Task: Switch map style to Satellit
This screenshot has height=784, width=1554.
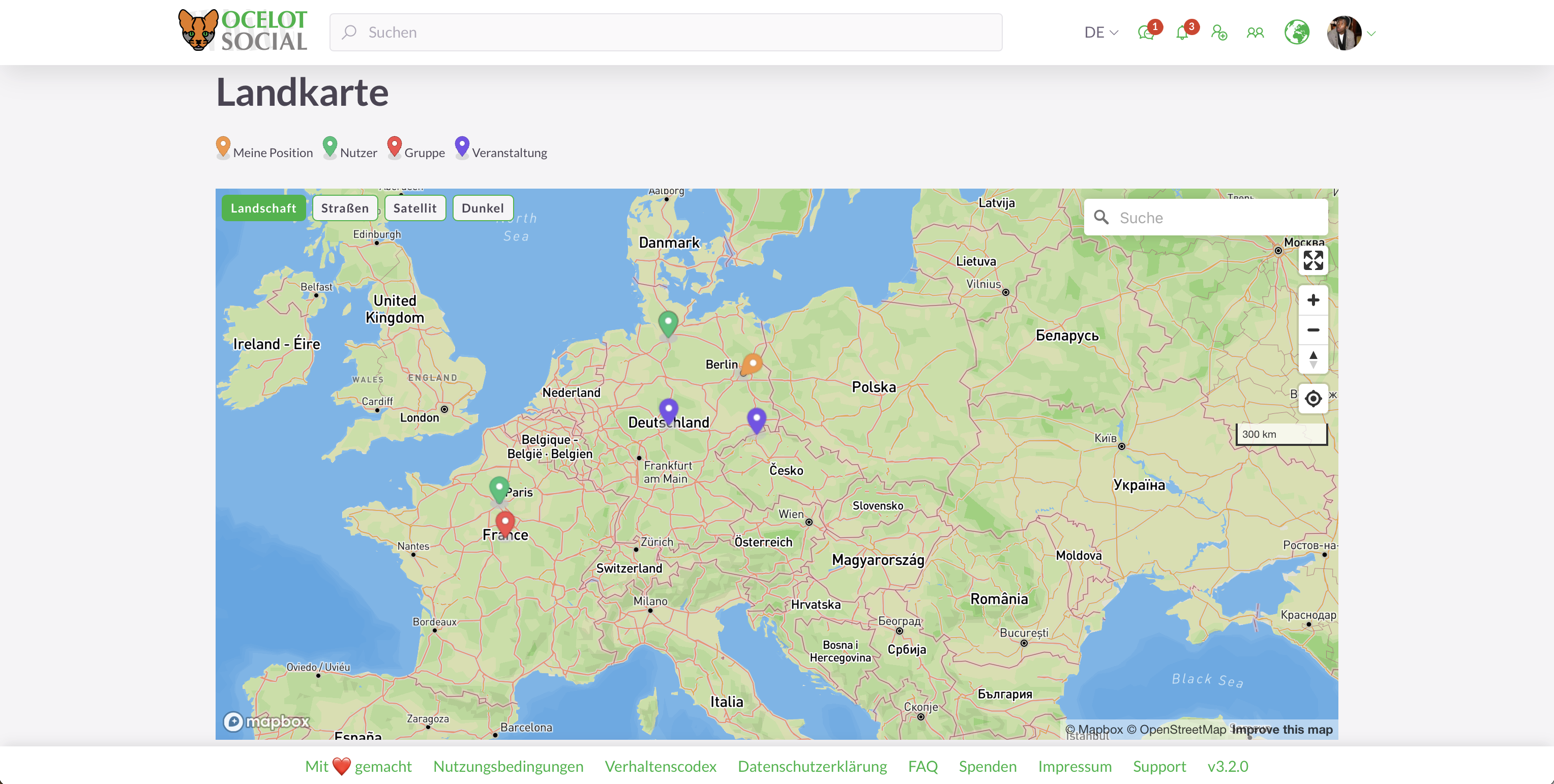Action: [414, 208]
